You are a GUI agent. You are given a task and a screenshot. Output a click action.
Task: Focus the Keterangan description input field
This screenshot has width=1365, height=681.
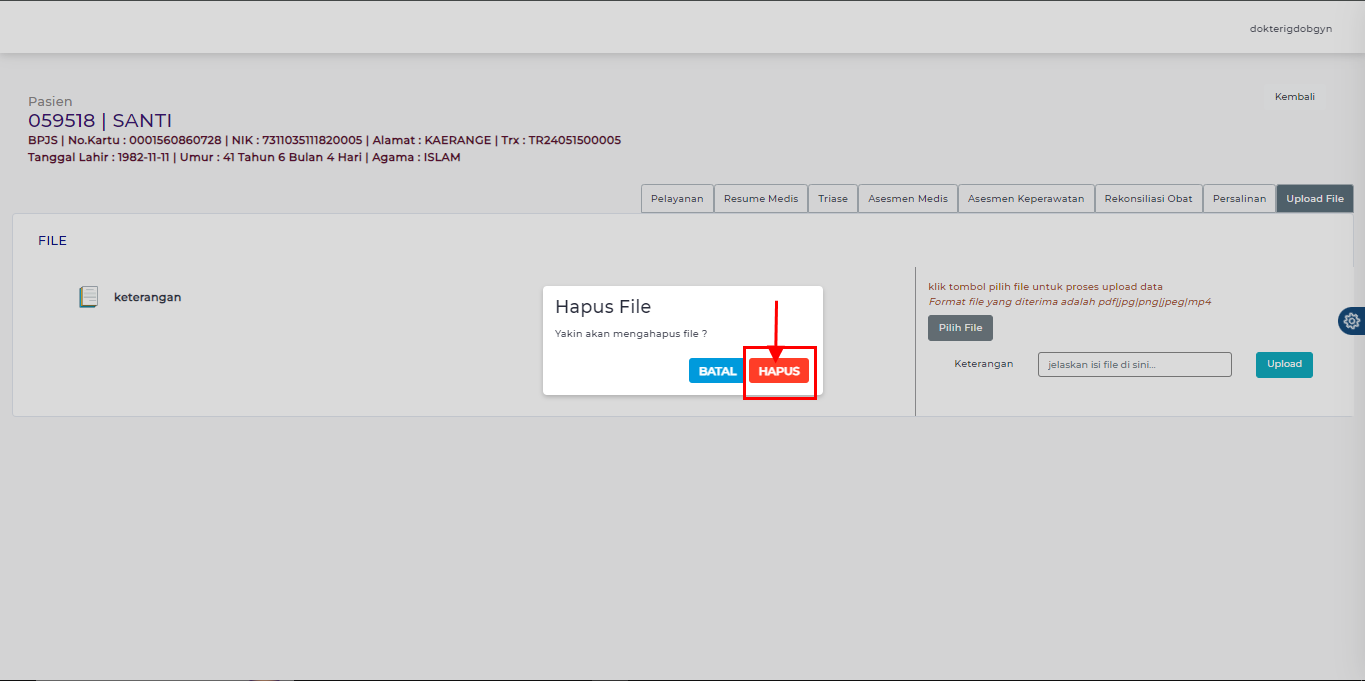[x=1134, y=365]
